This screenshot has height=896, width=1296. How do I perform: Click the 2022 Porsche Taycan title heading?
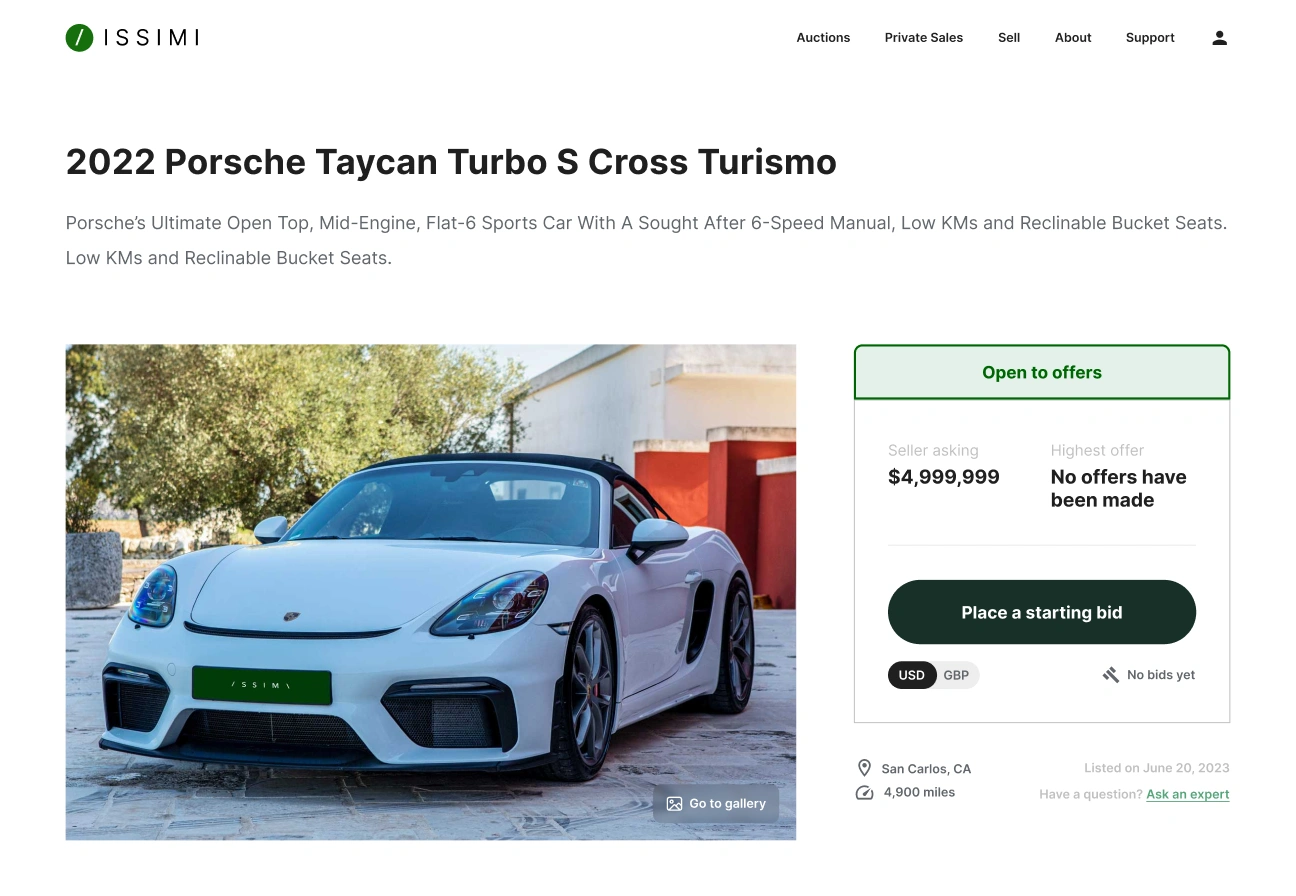click(x=451, y=162)
